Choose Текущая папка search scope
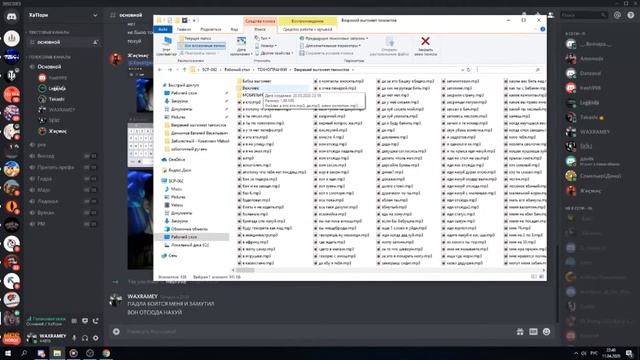Image resolution: width=640 pixels, height=360 pixels. [x=197, y=38]
